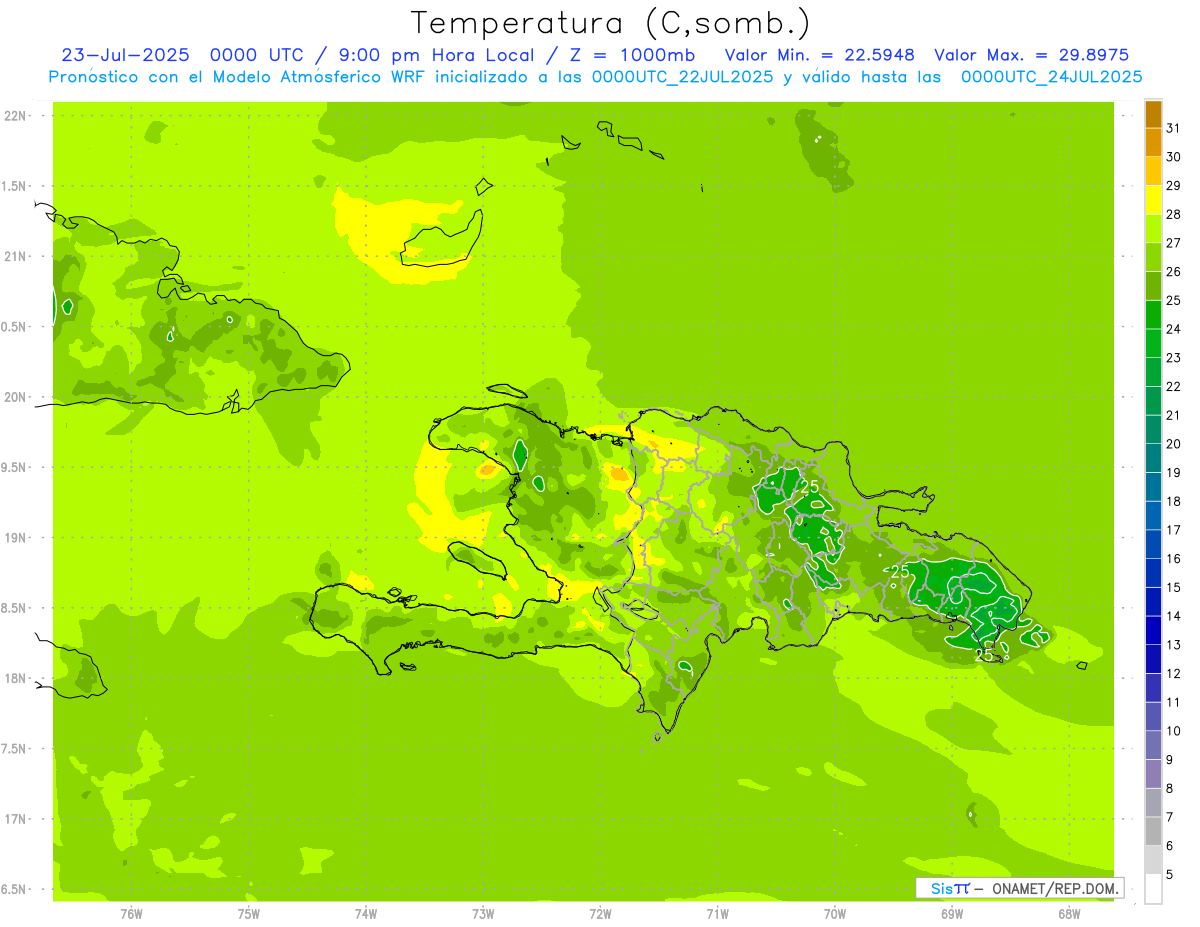Click the color bar label "31"
Image resolution: width=1200 pixels, height=927 pixels.
point(1174,128)
